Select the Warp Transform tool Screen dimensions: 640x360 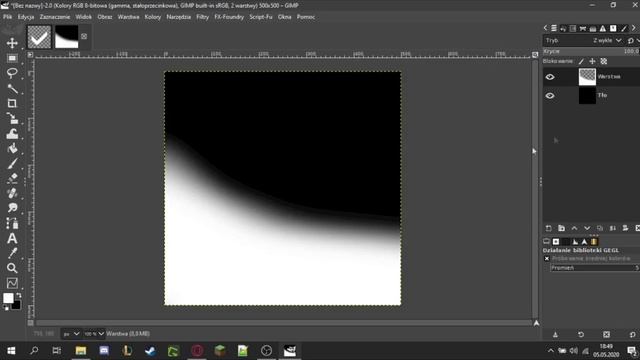[x=12, y=133]
